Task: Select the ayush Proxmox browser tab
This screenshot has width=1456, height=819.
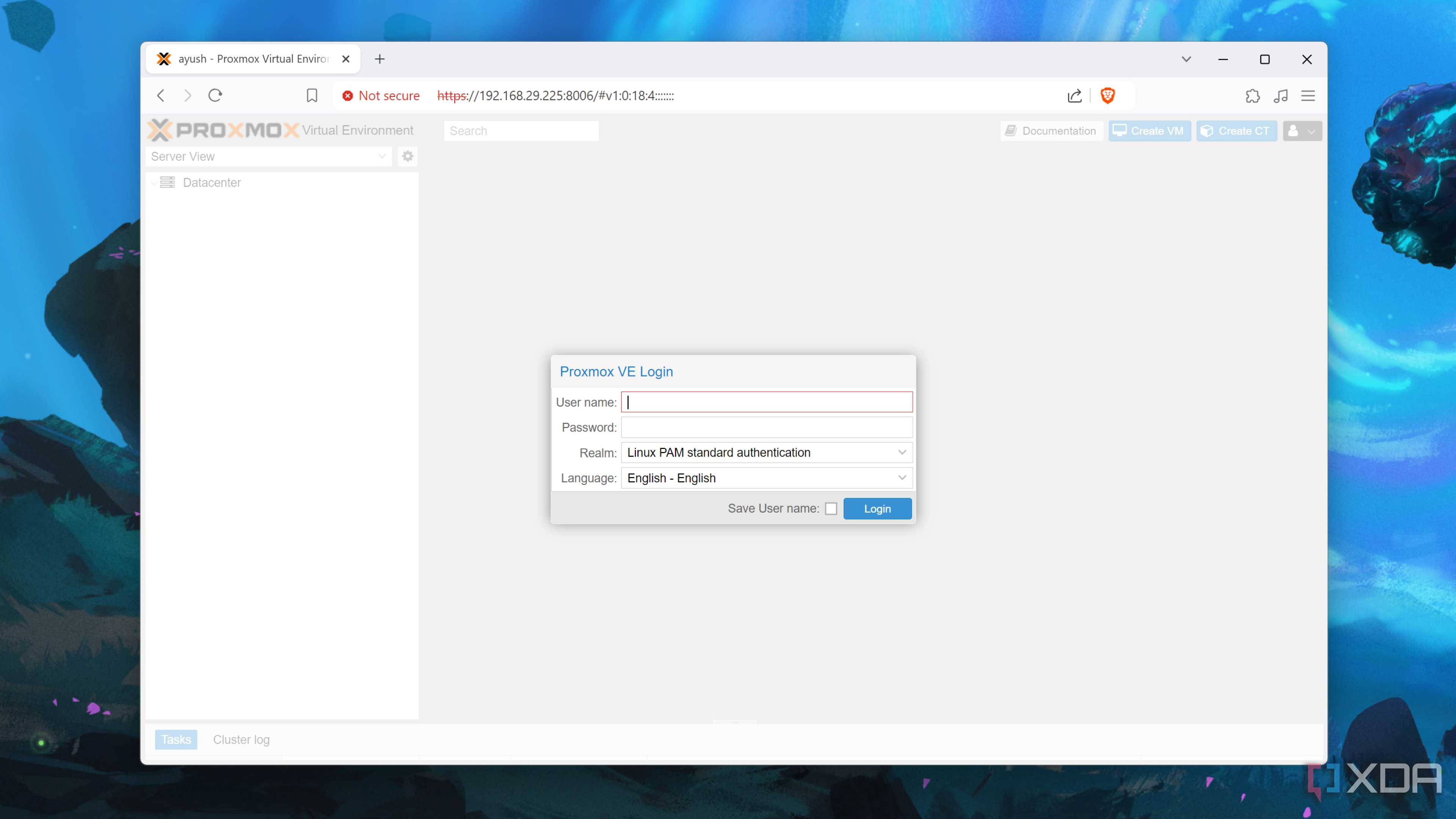Action: (253, 59)
